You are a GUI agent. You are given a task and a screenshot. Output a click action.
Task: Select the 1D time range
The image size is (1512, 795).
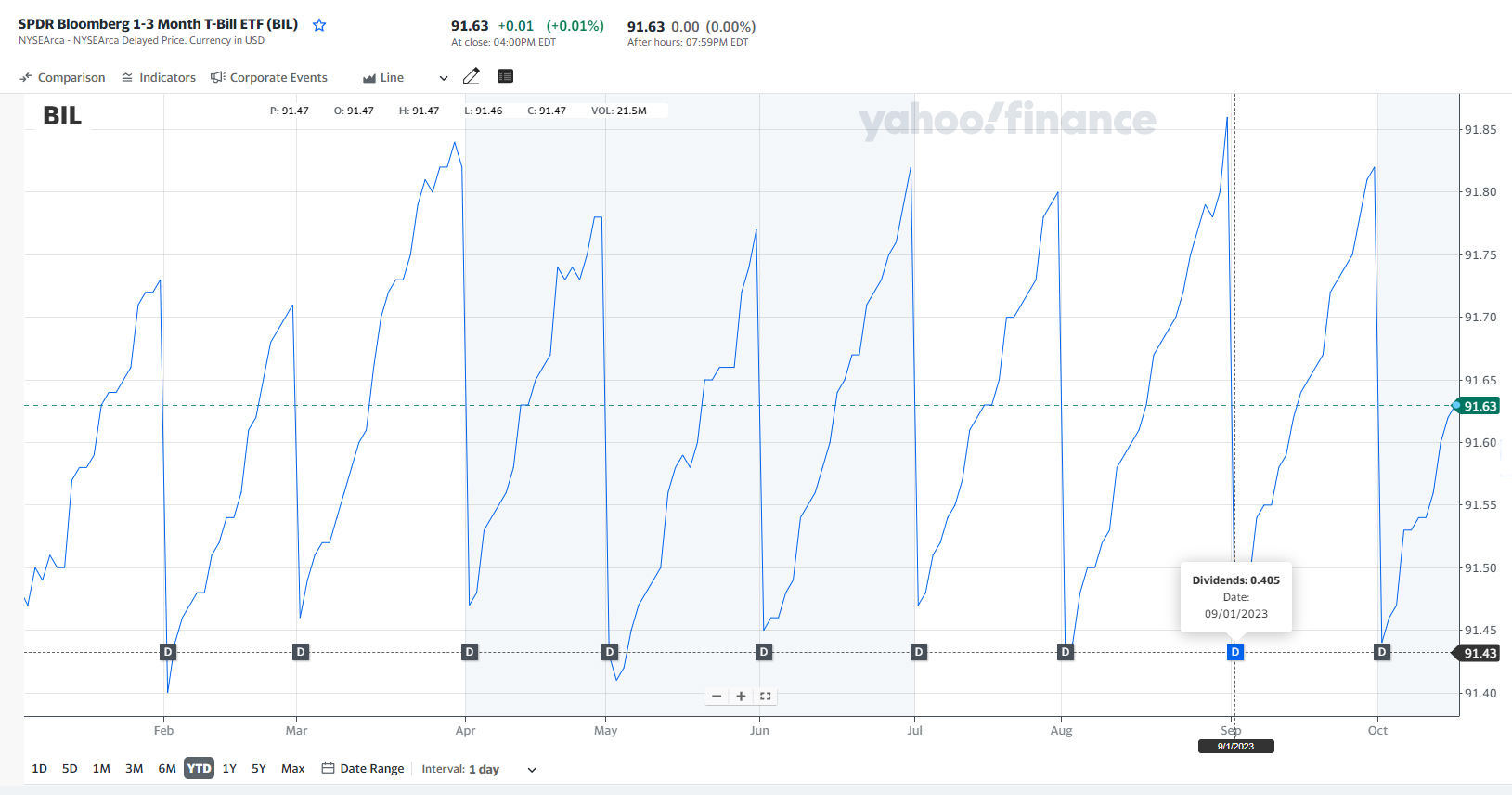tap(40, 768)
